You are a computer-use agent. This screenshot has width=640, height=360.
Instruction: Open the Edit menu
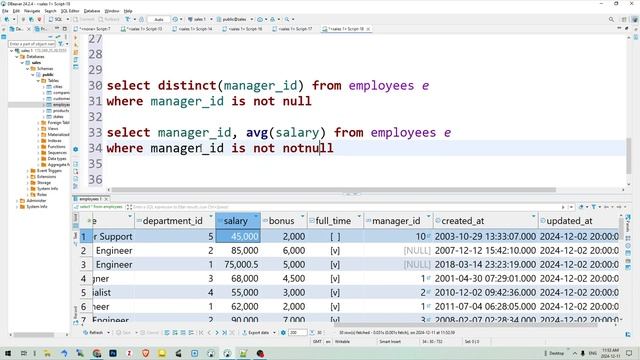16,11
